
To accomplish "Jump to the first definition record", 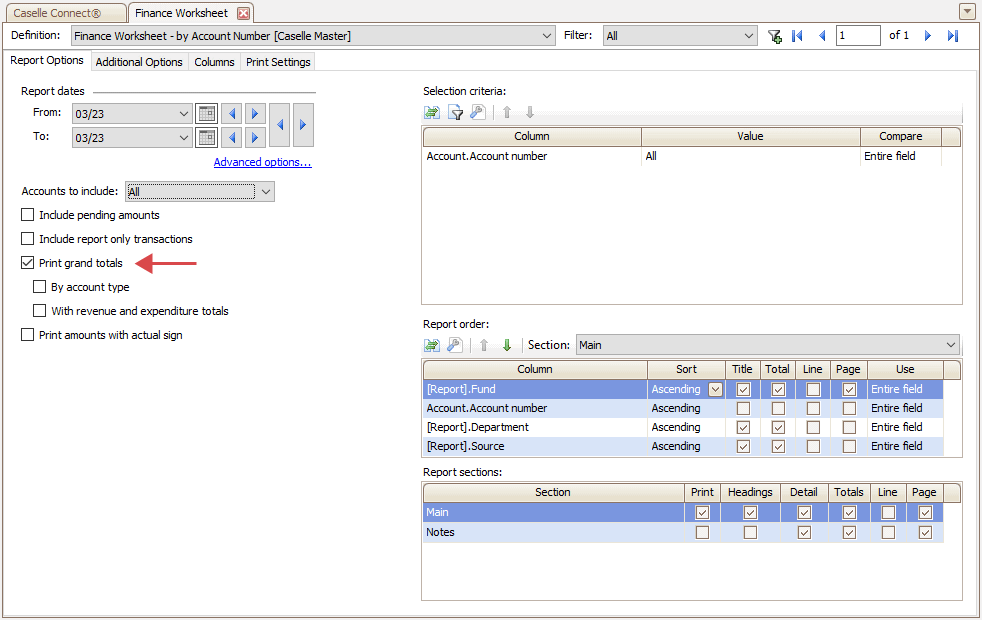I will coord(797,36).
